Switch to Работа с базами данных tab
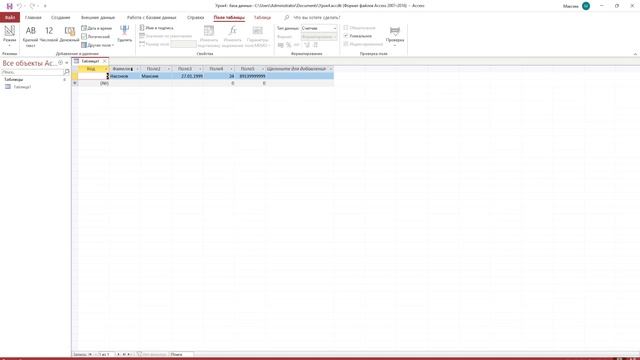The width and height of the screenshot is (640, 360). tap(151, 18)
